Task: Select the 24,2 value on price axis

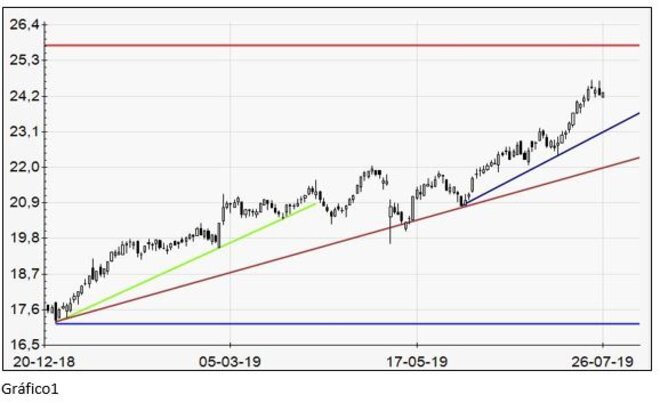Action: [x=27, y=96]
